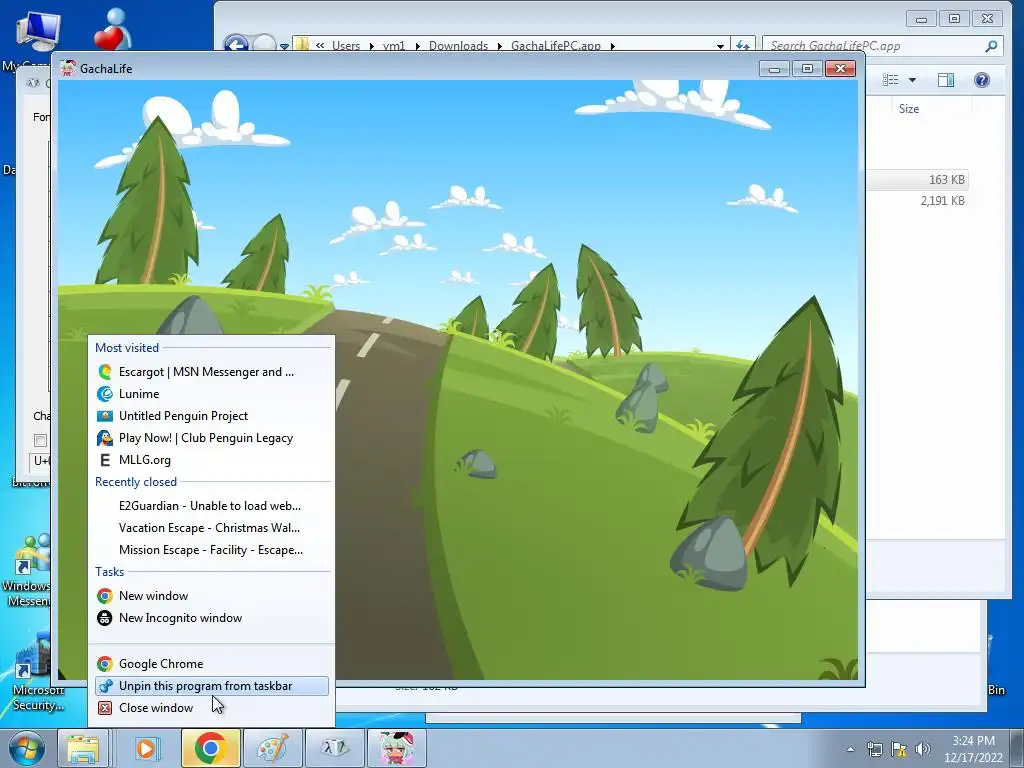Switch to Character Map taskbar button

334,748
